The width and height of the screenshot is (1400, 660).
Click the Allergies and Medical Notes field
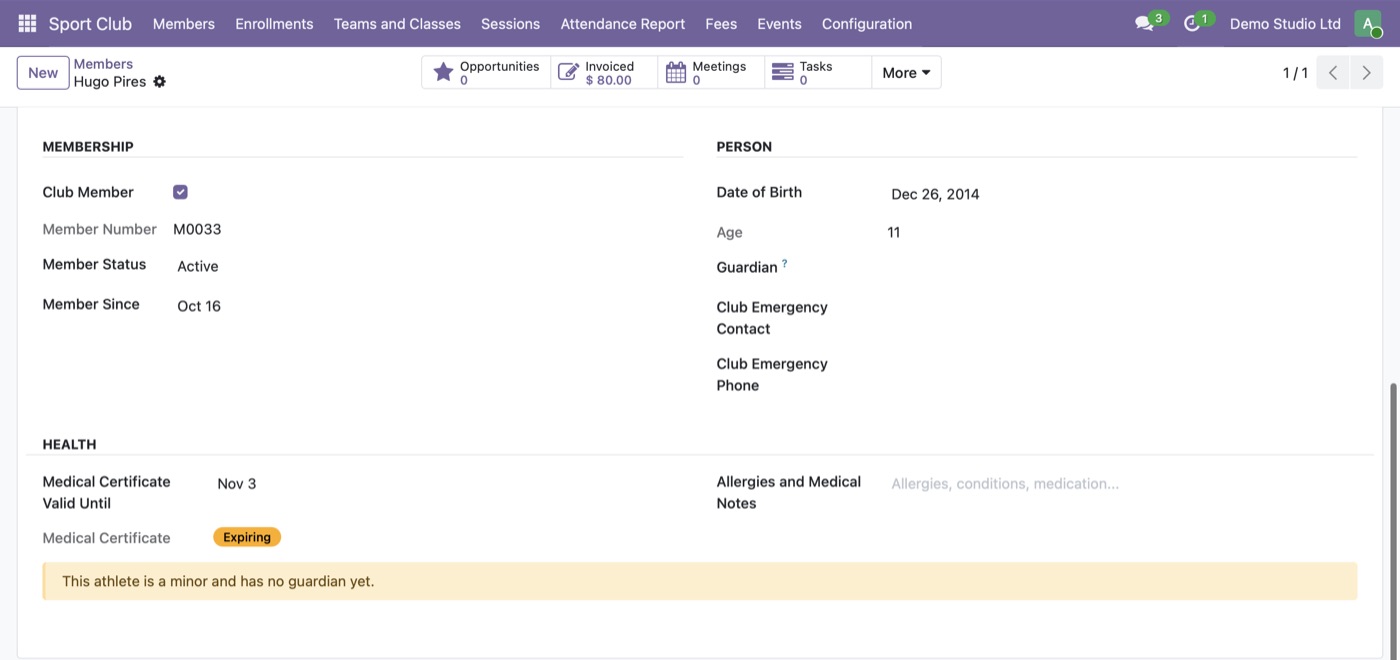coord(1122,483)
